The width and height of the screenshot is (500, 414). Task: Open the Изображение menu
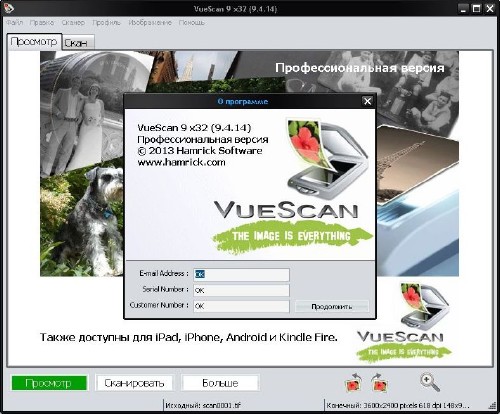point(150,23)
